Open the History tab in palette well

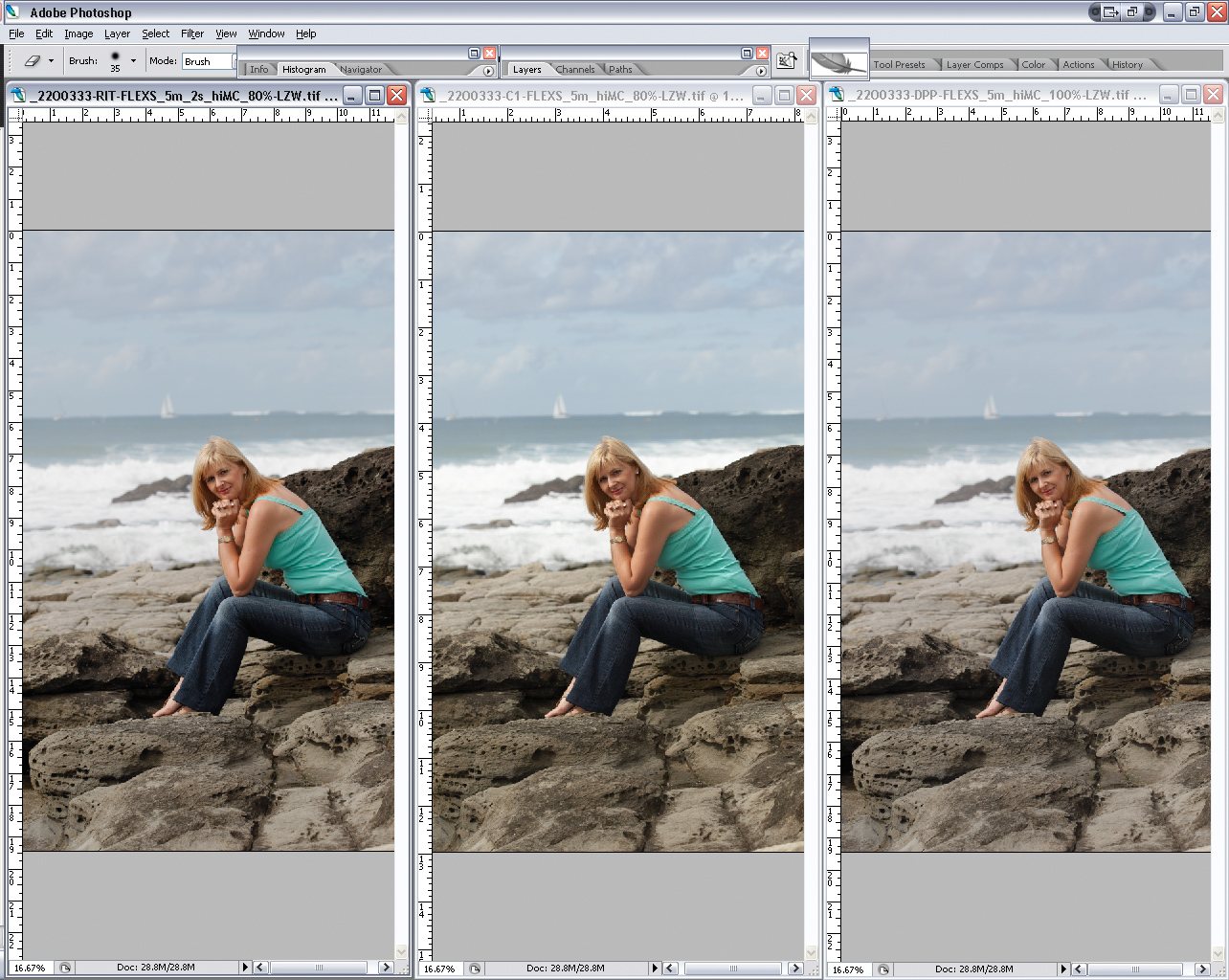pos(1127,64)
